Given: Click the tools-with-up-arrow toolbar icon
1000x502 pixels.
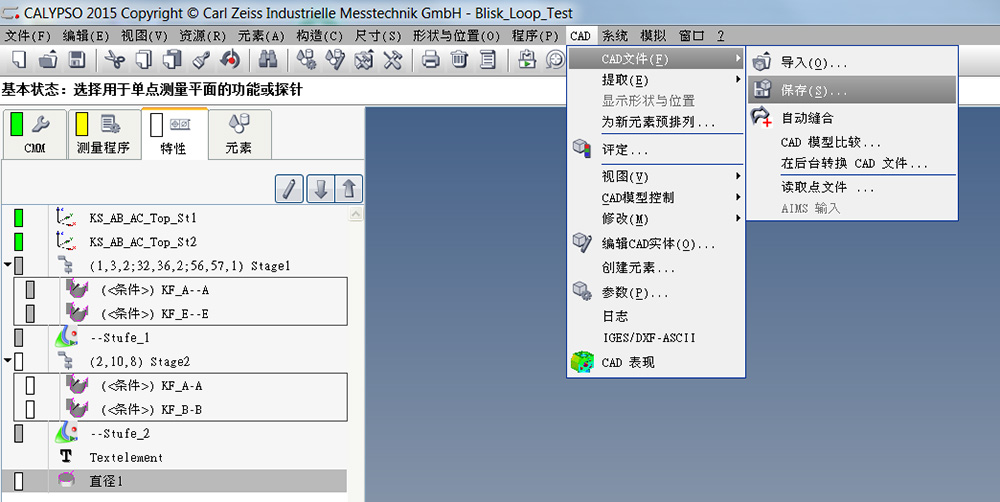Looking at the screenshot, I should click(x=364, y=60).
